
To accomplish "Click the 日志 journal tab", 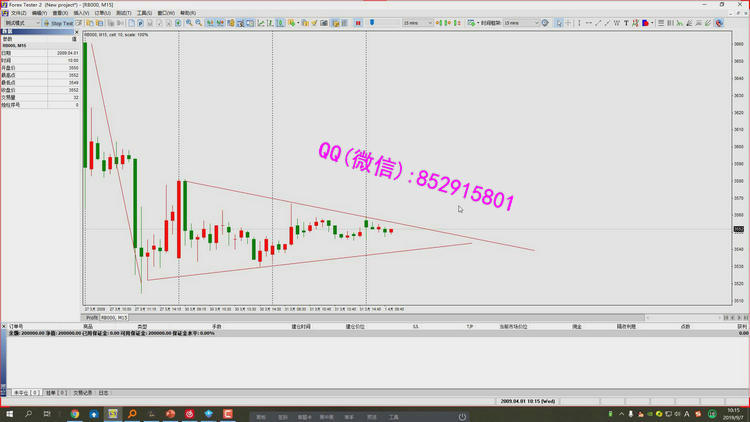I will click(104, 393).
